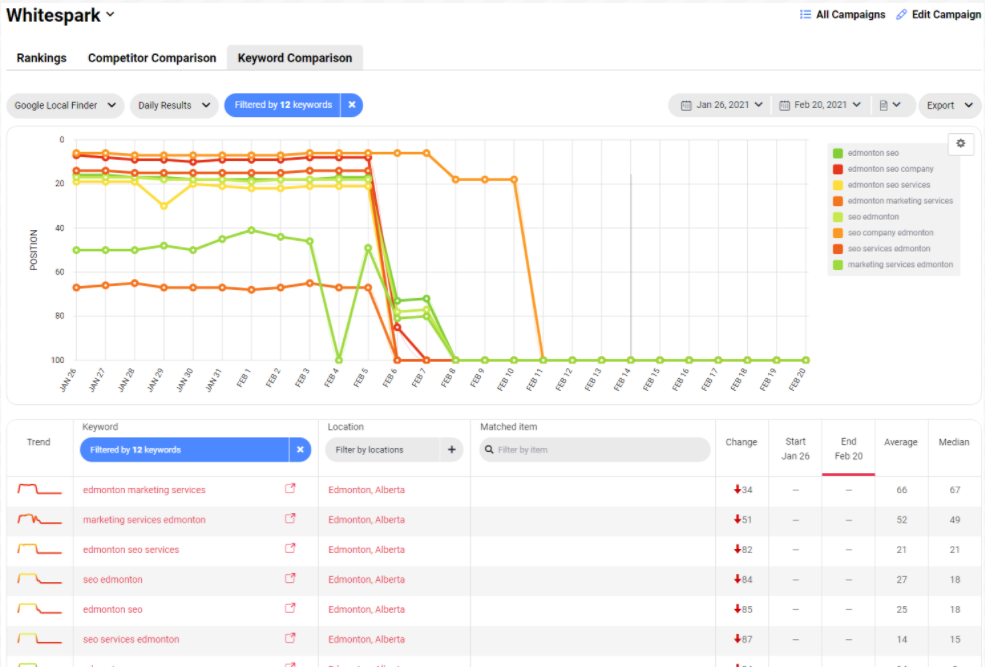Viewport: 985px width, 667px height.
Task: Switch to the Competitor Comparison tab
Action: pyautogui.click(x=152, y=58)
